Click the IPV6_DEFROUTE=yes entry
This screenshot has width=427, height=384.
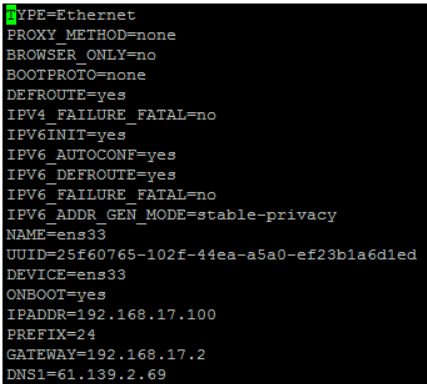(91, 175)
